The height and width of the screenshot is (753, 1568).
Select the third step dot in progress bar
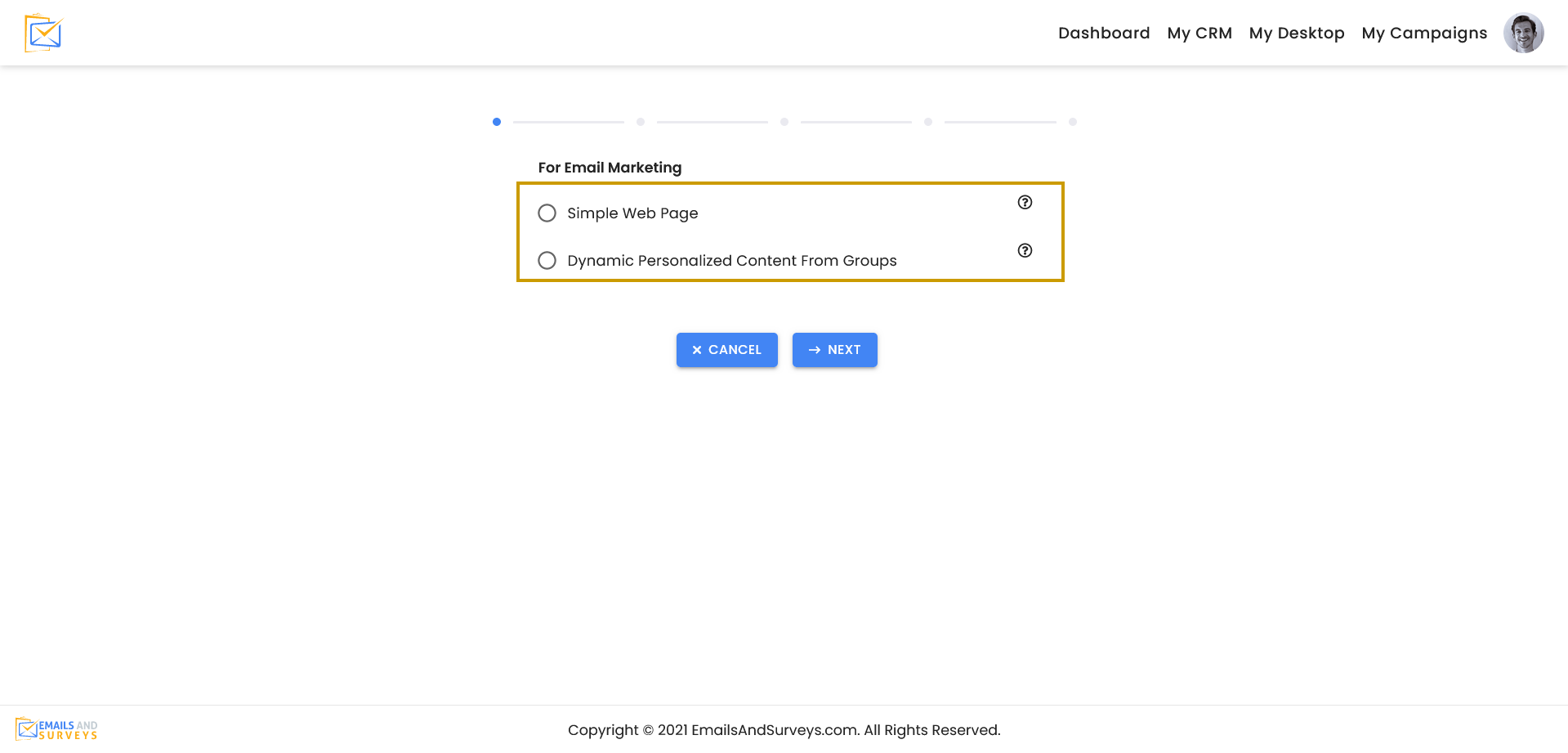[784, 122]
